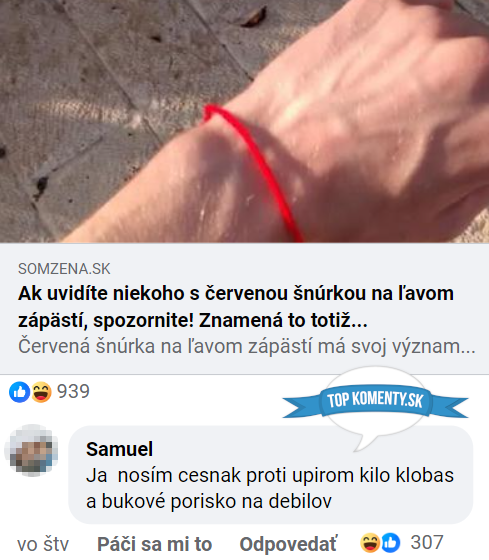Click the blue like icon on the comment
Screen dimensions: 489x560
pos(391,543)
